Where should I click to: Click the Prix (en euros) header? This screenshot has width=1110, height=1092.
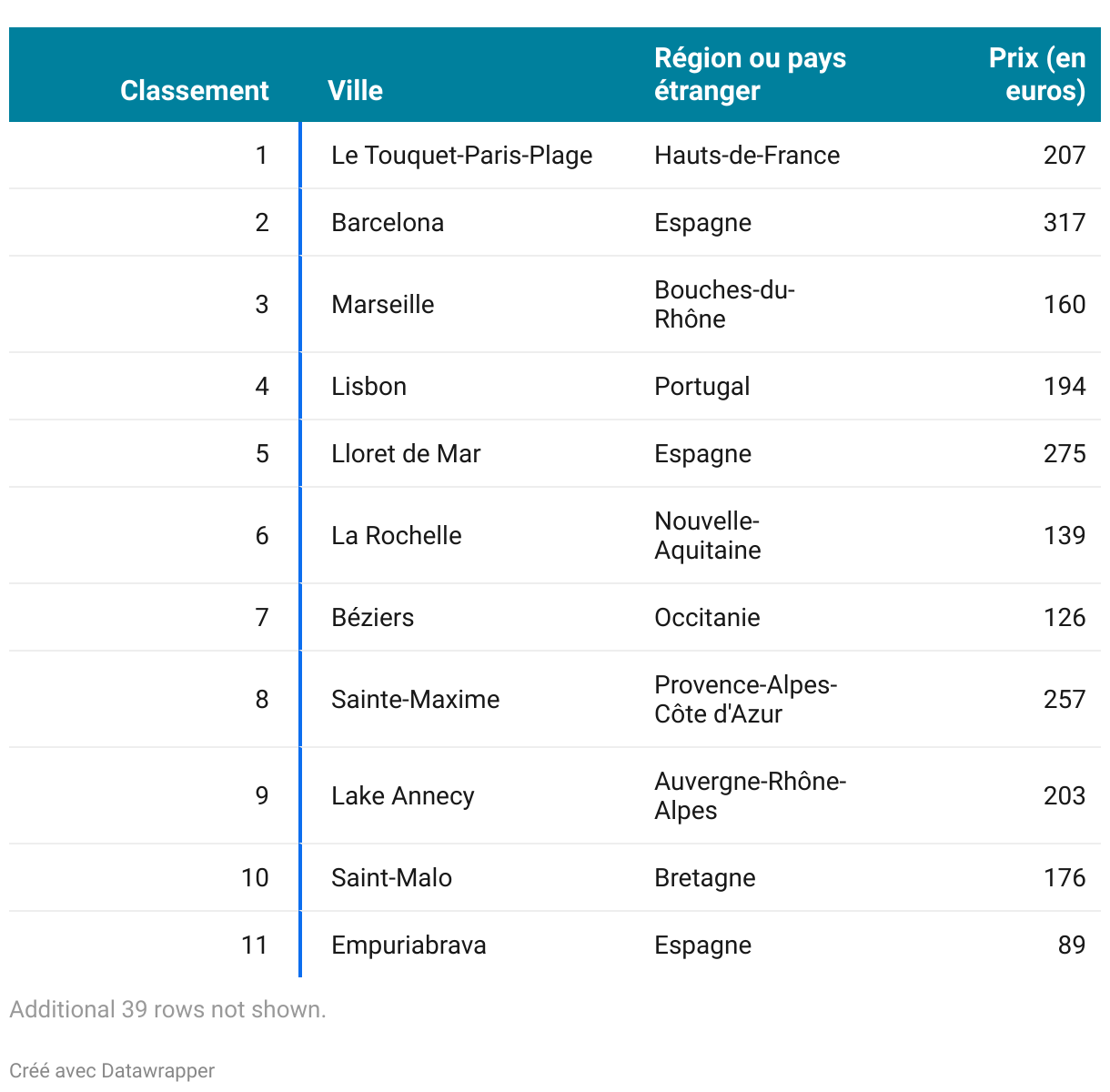coord(1037,75)
